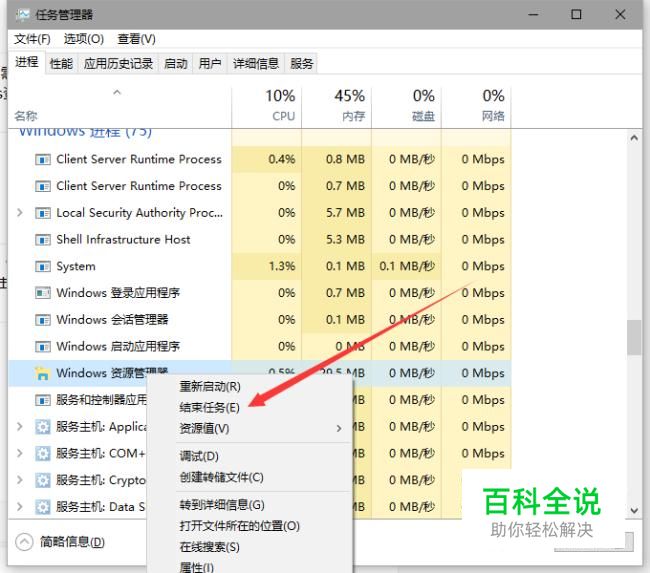This screenshot has height=573, width=650.
Task: Sort by the 名称 column header
Action: (x=26, y=116)
